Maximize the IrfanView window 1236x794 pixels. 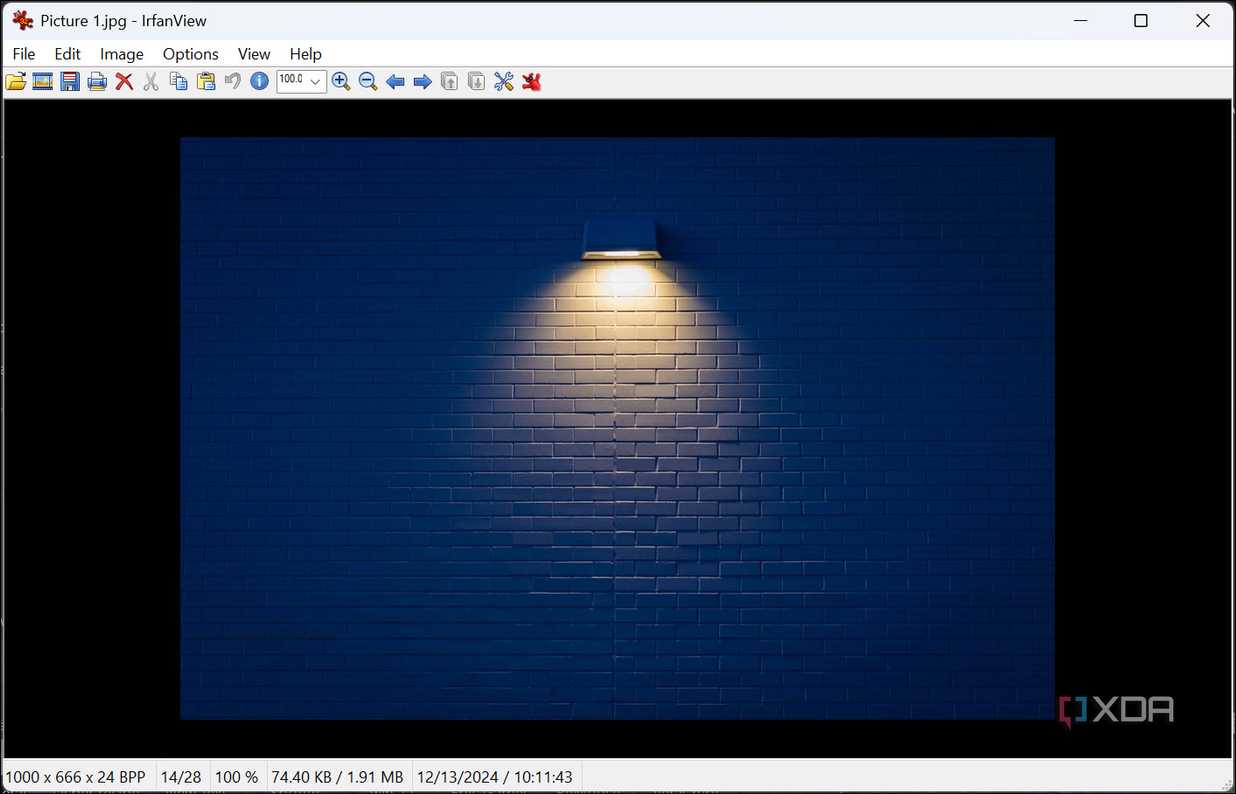pos(1141,20)
